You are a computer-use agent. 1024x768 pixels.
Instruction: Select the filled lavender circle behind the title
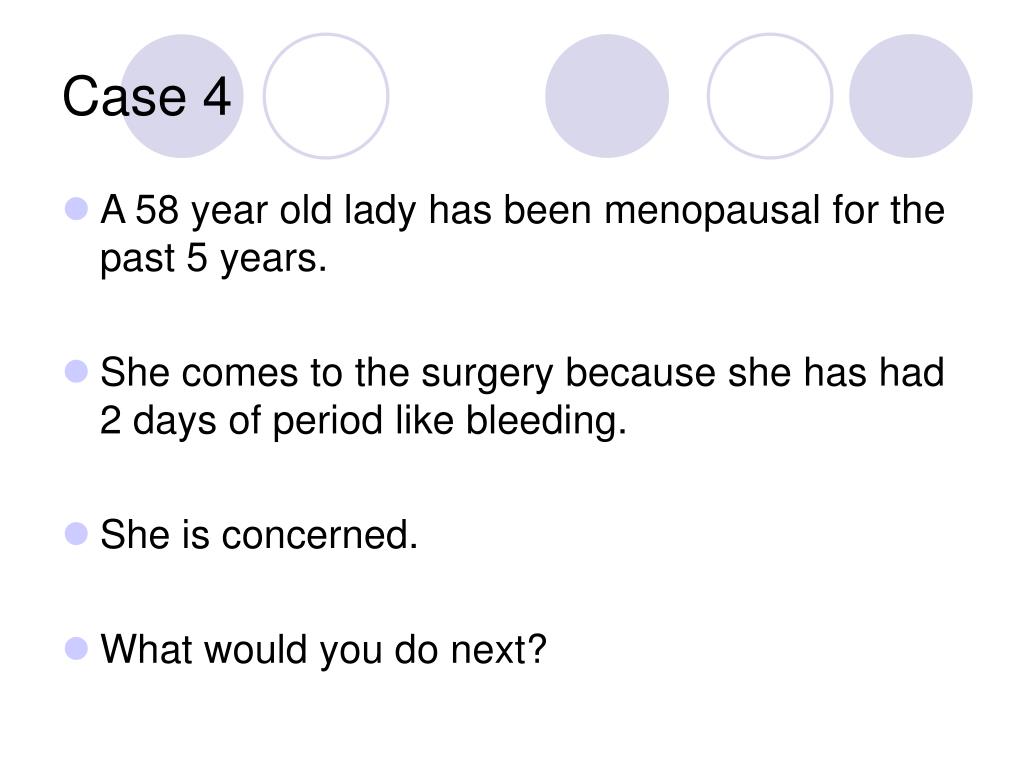[x=182, y=96]
